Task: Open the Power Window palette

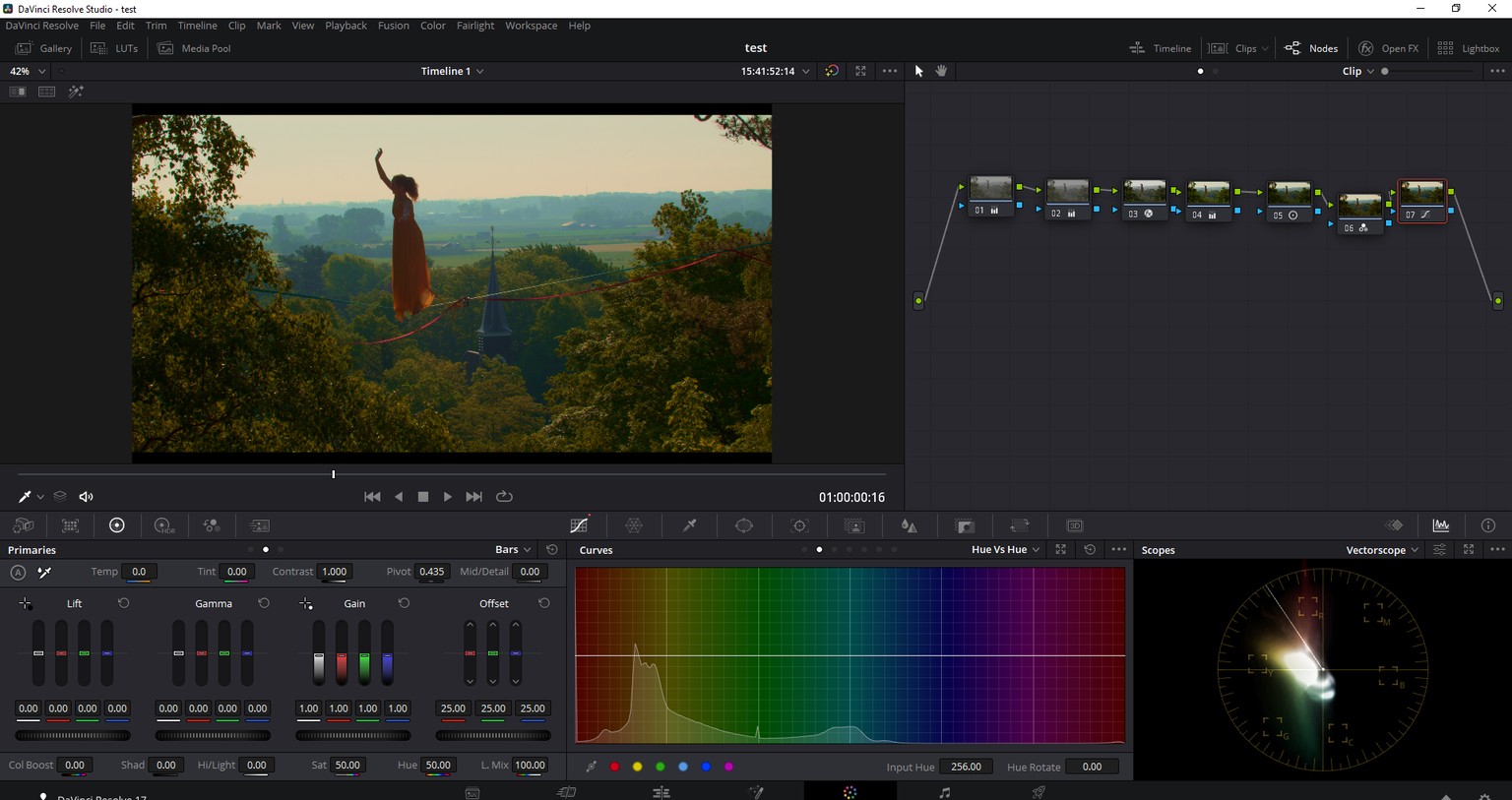Action: [x=744, y=525]
